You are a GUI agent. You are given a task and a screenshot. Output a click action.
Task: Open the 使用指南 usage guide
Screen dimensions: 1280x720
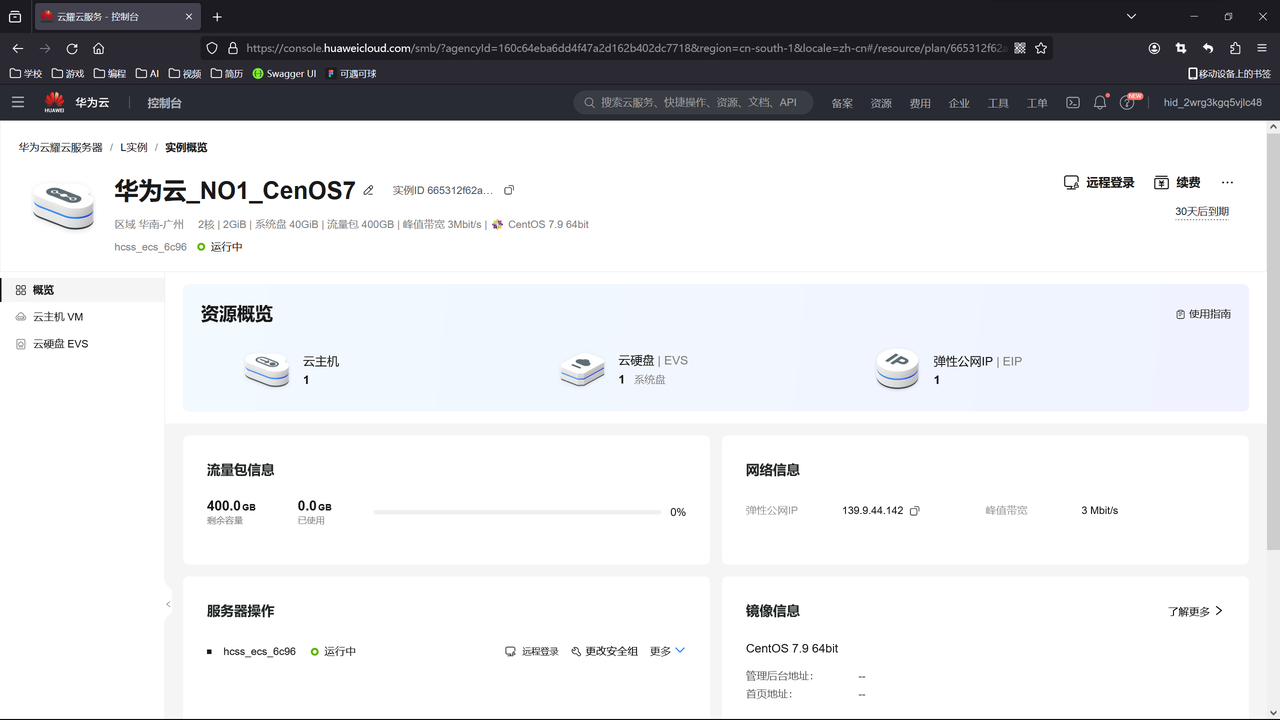click(x=1203, y=314)
